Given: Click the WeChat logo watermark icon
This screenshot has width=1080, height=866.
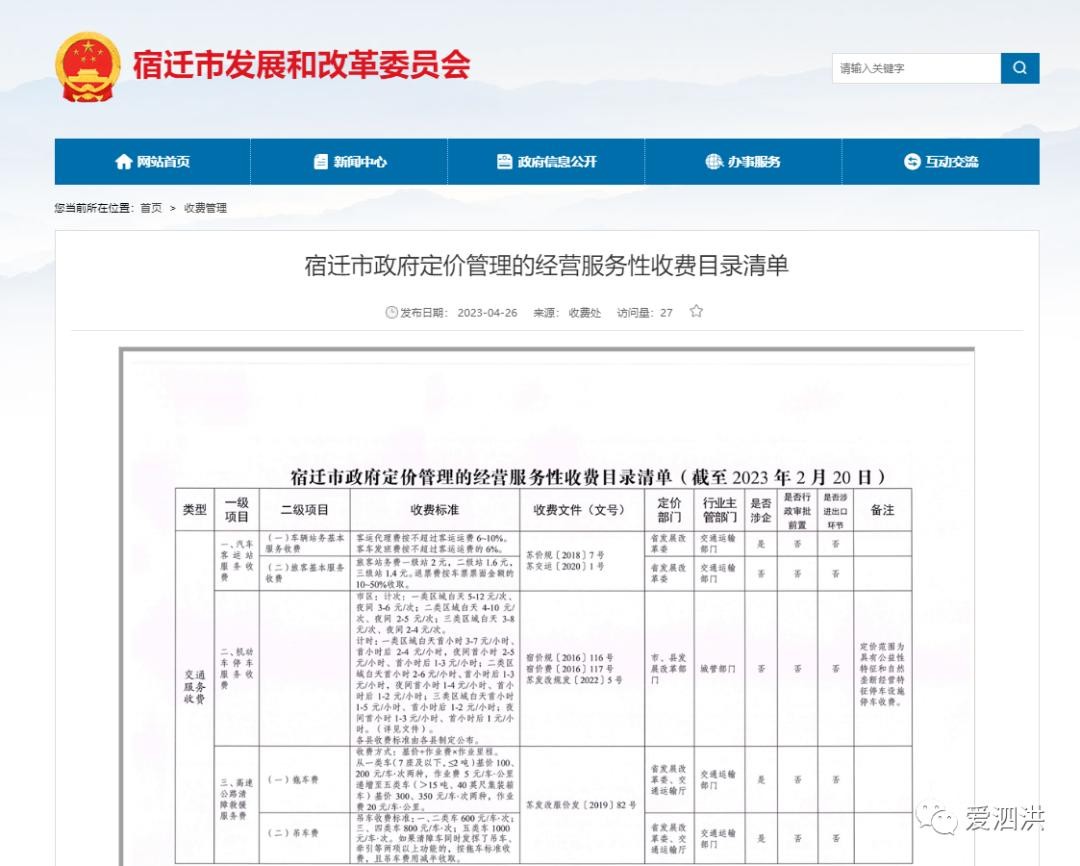Looking at the screenshot, I should click(937, 819).
